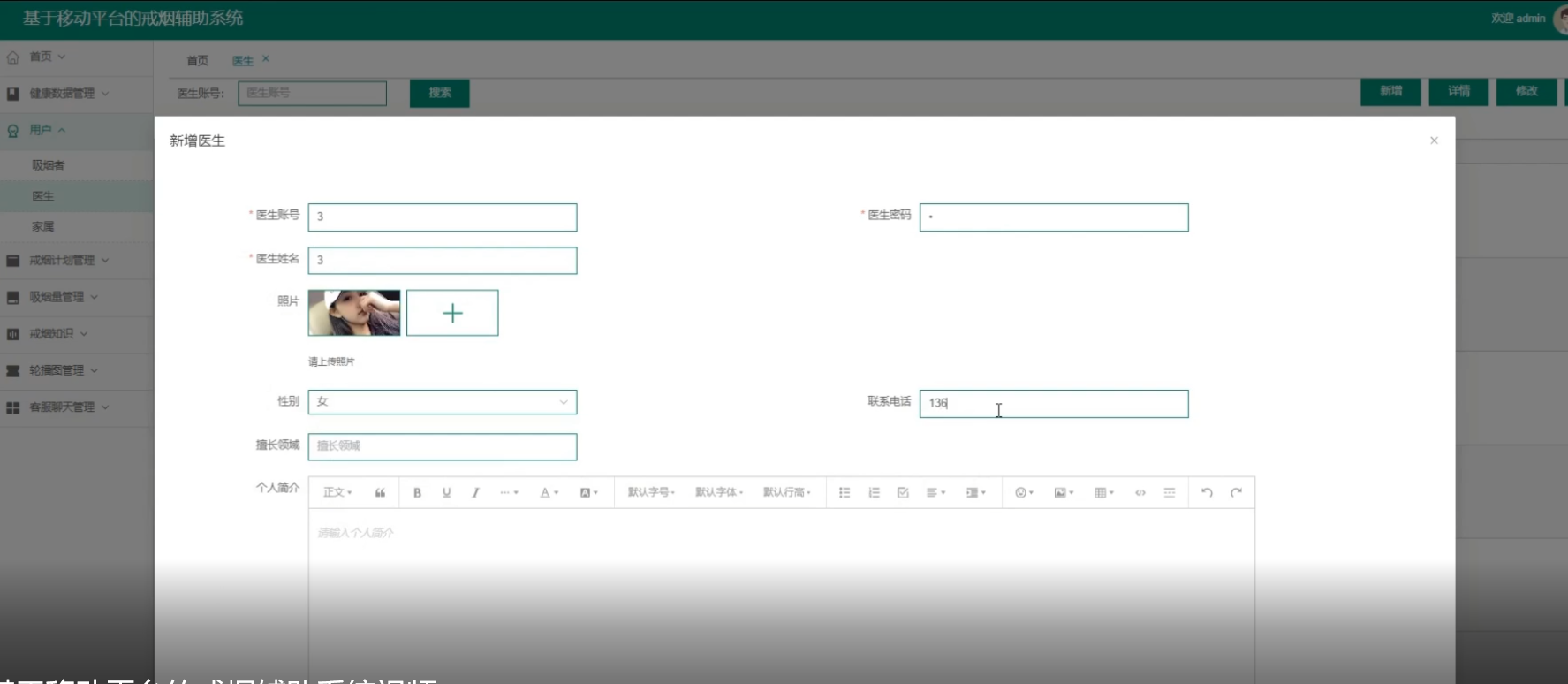The image size is (1568, 684).
Task: Redo the last editor action
Action: coord(1236,493)
